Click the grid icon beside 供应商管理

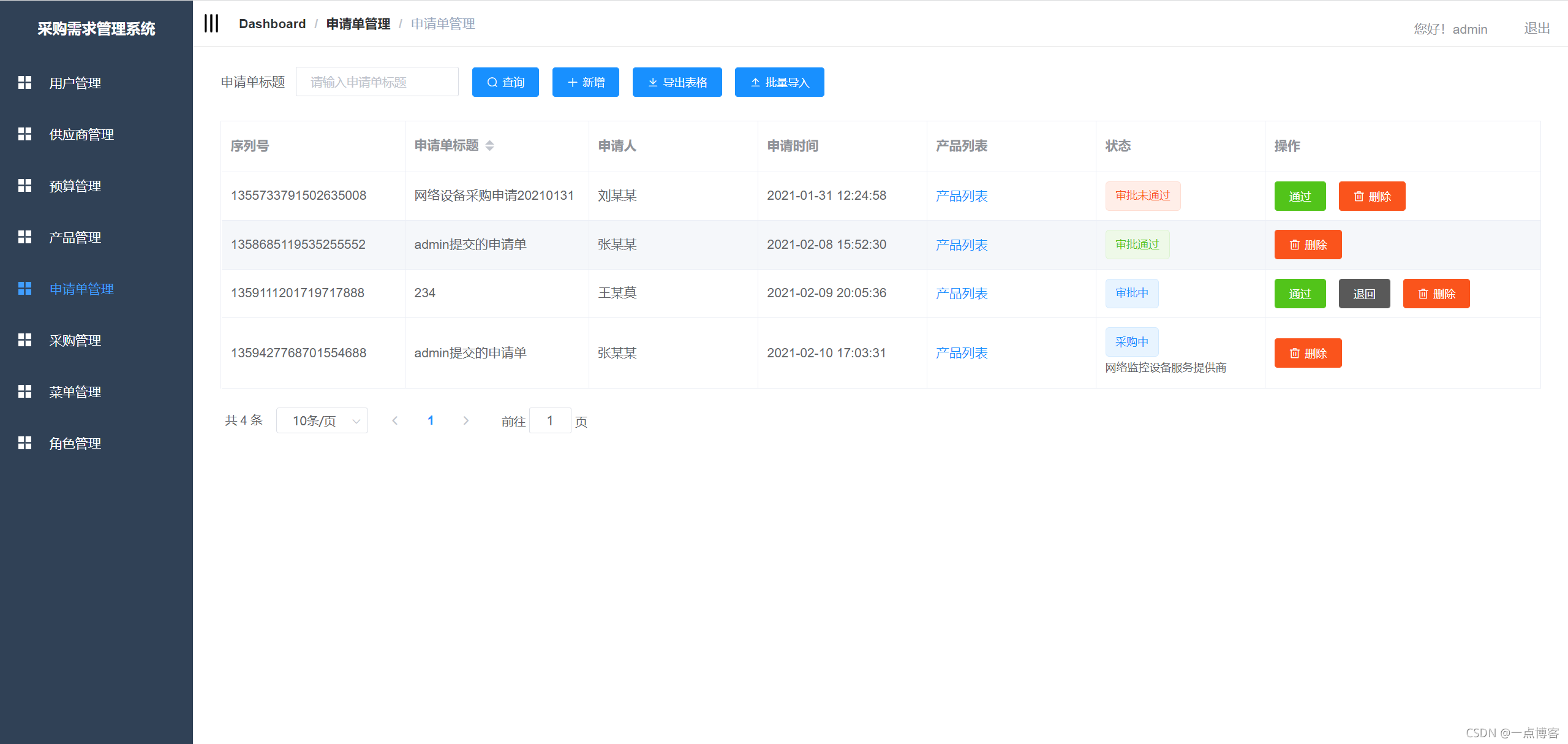click(x=25, y=134)
